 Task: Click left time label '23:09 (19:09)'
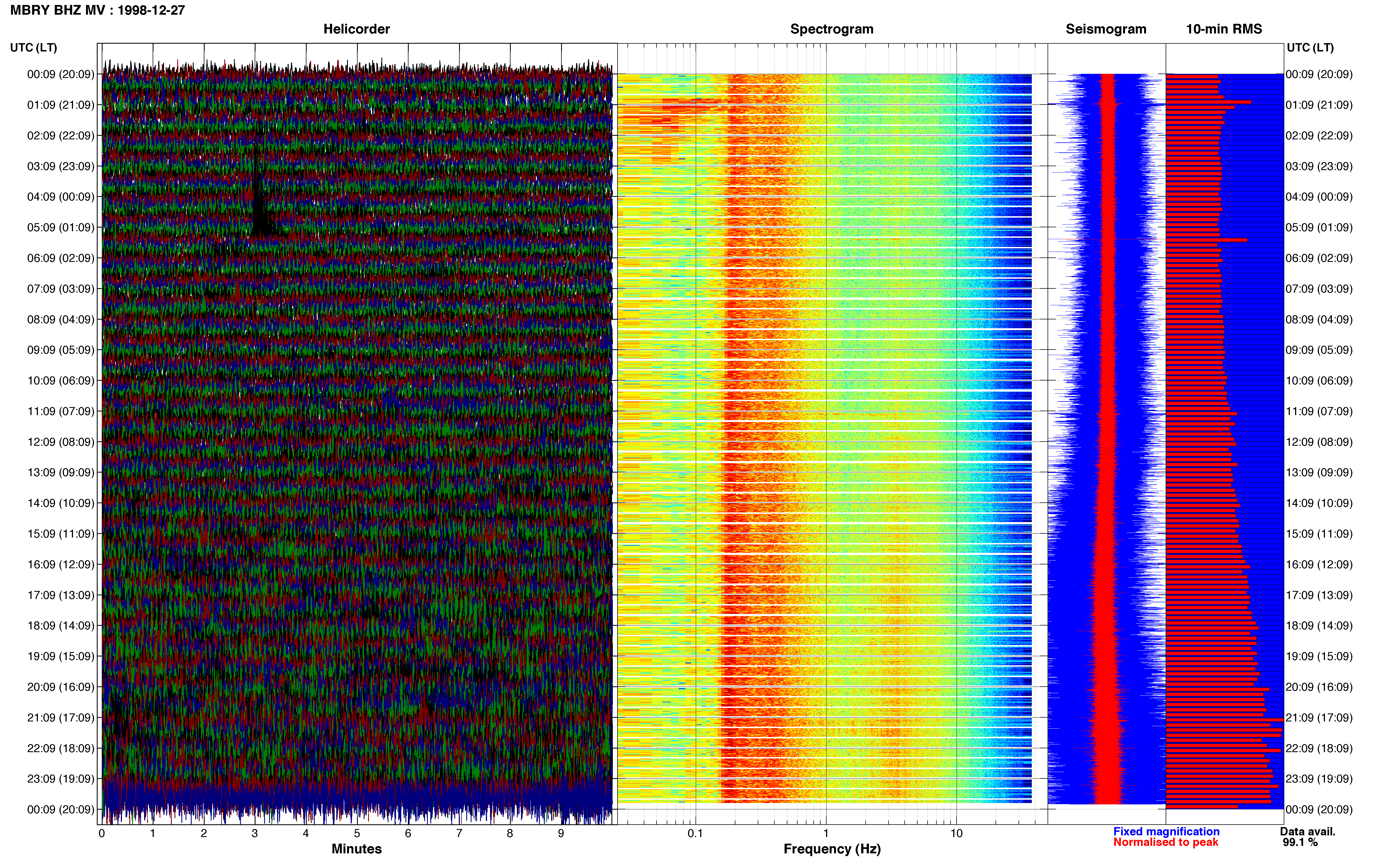click(x=60, y=779)
